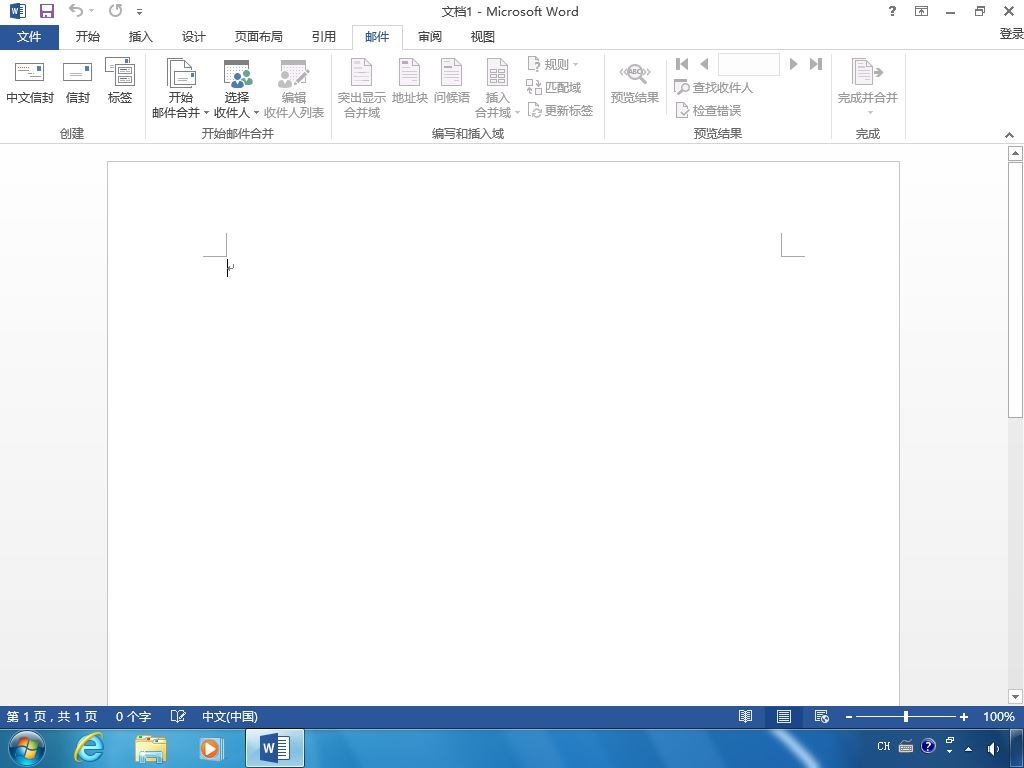The width and height of the screenshot is (1024, 768).
Task: Click 预览结果 preview results button
Action: tap(634, 83)
